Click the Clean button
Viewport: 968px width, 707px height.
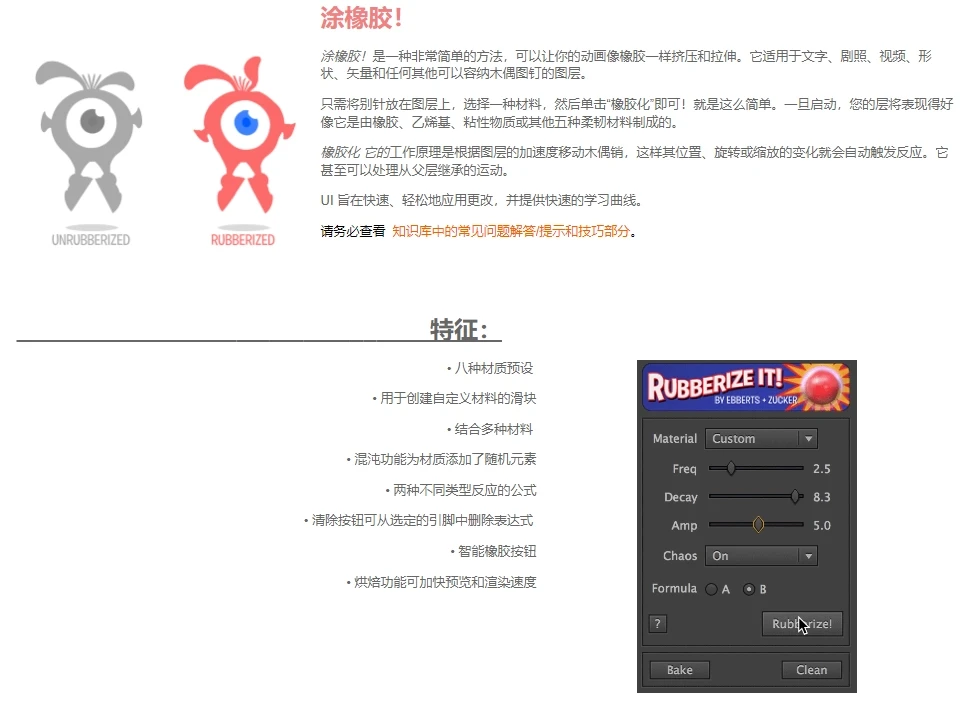point(811,670)
